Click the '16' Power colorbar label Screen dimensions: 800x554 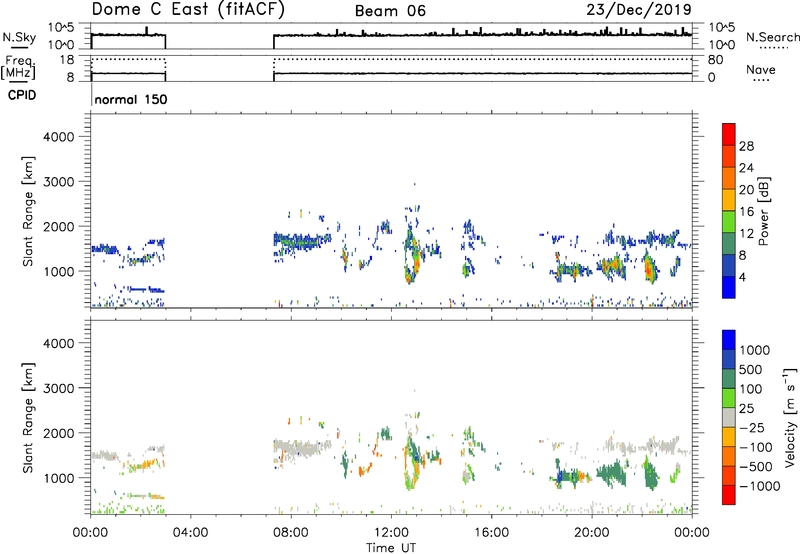746,212
